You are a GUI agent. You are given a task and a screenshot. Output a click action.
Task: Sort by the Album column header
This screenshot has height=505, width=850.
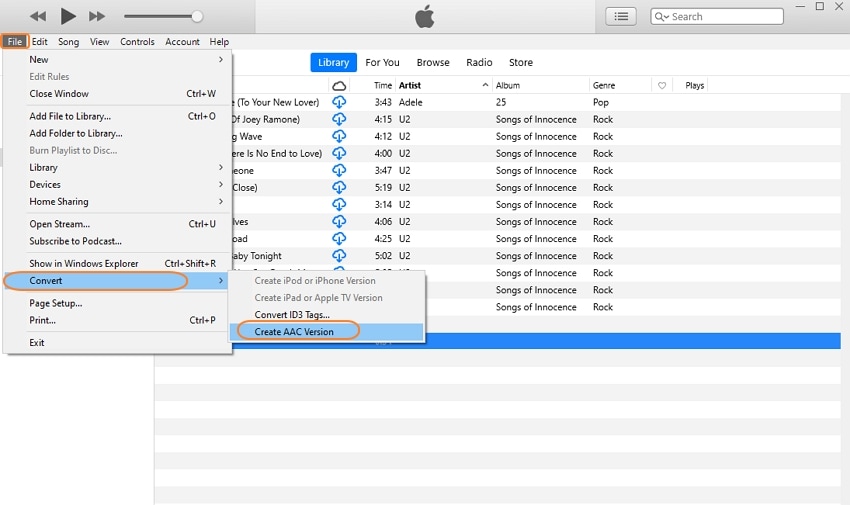point(508,86)
